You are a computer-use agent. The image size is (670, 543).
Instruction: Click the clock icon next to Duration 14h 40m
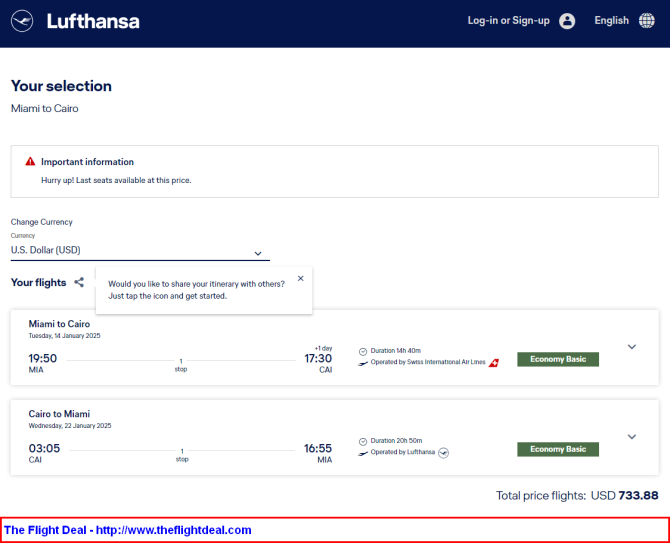click(x=363, y=352)
